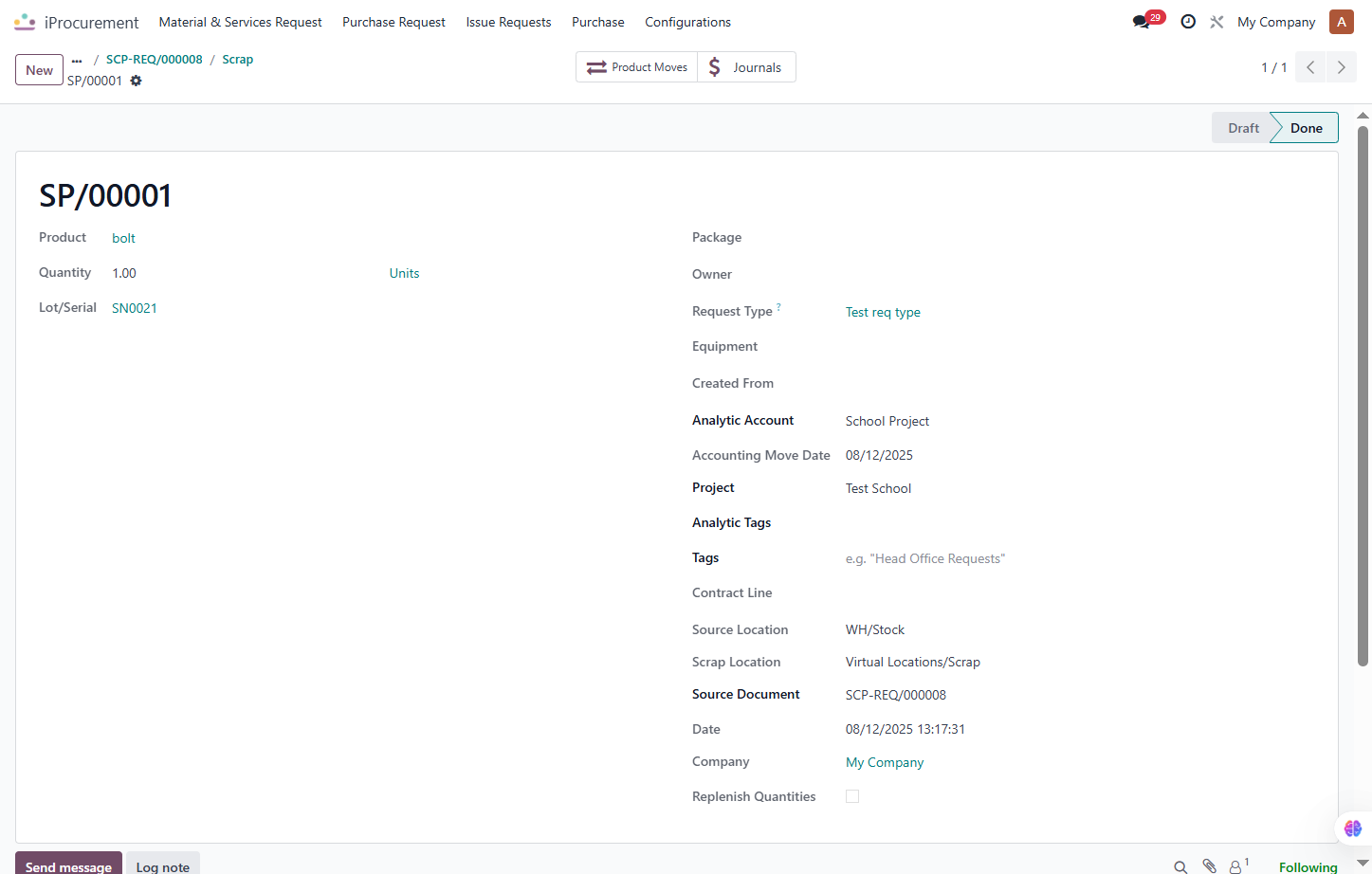The image size is (1372, 874).
Task: Click the Send message button
Action: [68, 864]
